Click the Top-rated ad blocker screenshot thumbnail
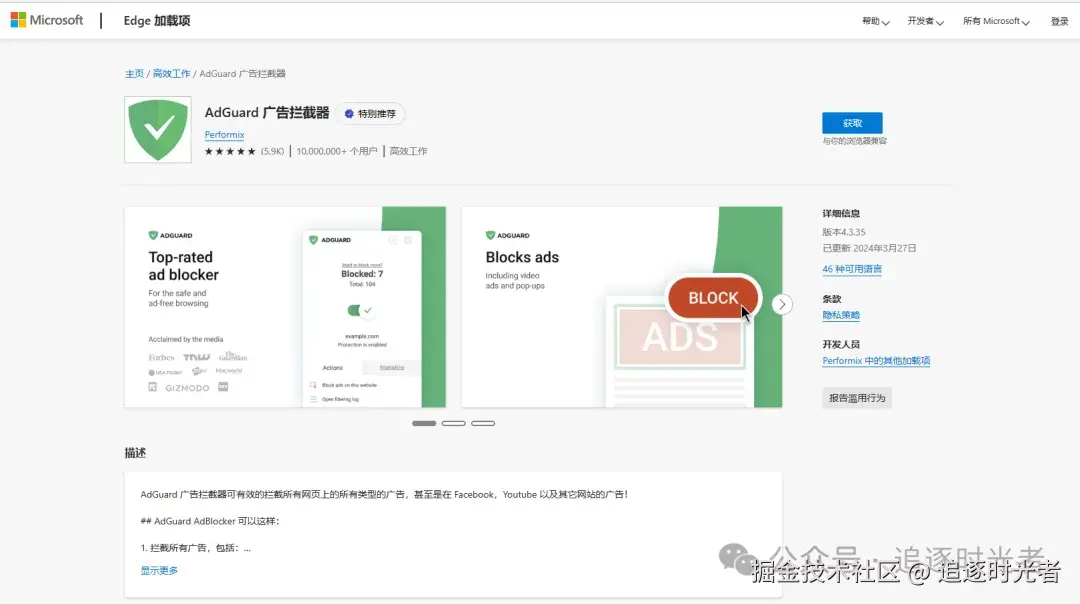Viewport: 1080px width, 604px height. click(284, 306)
